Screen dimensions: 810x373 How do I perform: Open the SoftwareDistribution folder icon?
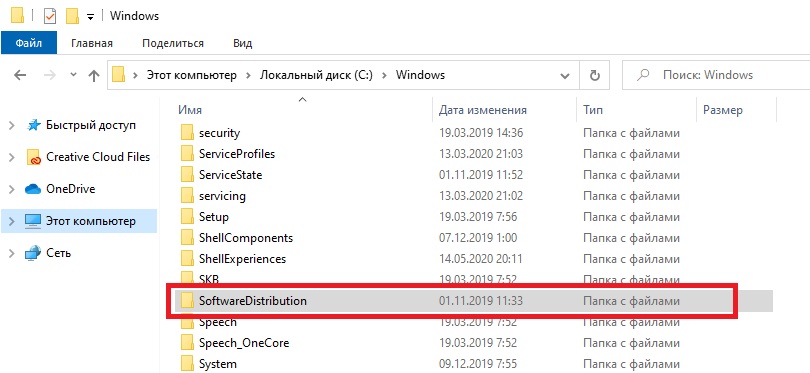tap(187, 300)
